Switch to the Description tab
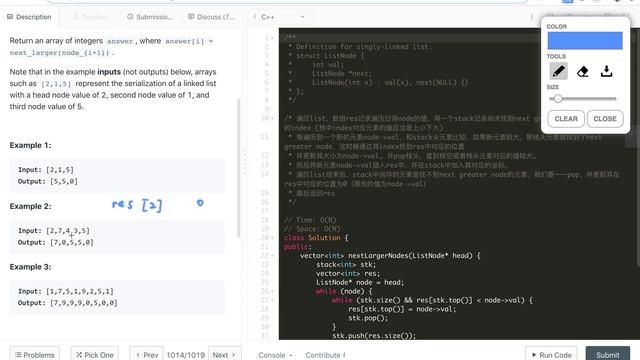640x360 pixels. click(29, 17)
